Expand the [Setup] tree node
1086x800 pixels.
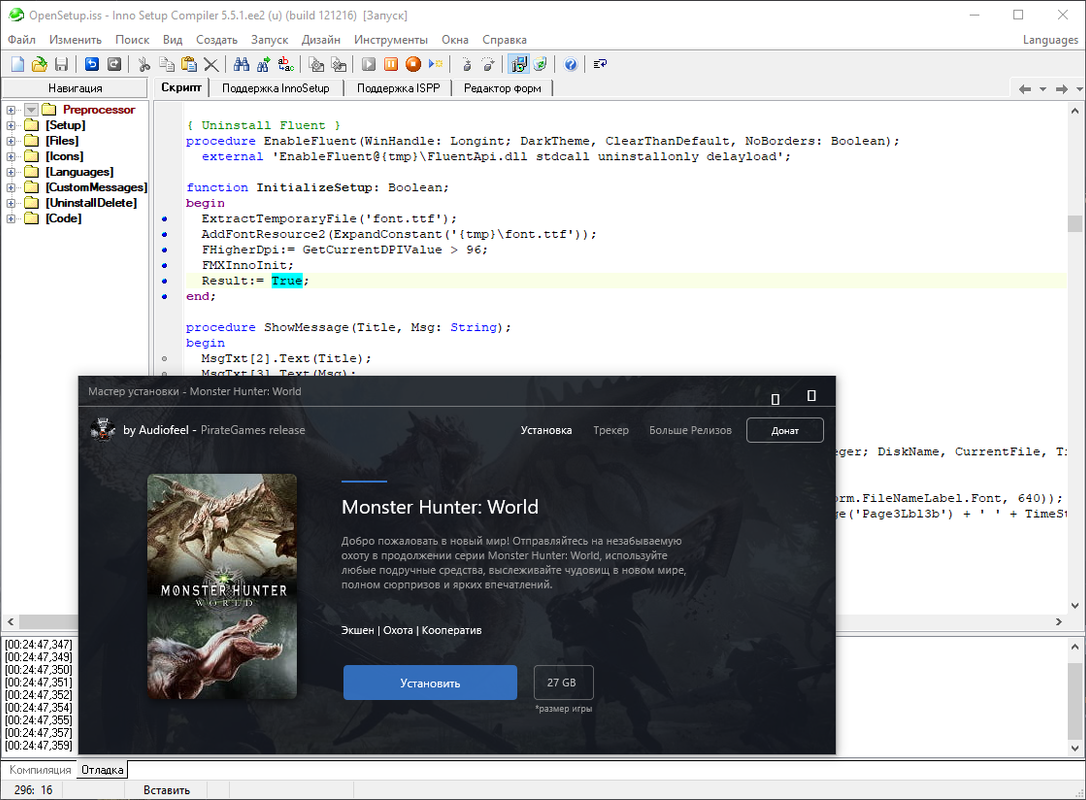pyautogui.click(x=11, y=125)
